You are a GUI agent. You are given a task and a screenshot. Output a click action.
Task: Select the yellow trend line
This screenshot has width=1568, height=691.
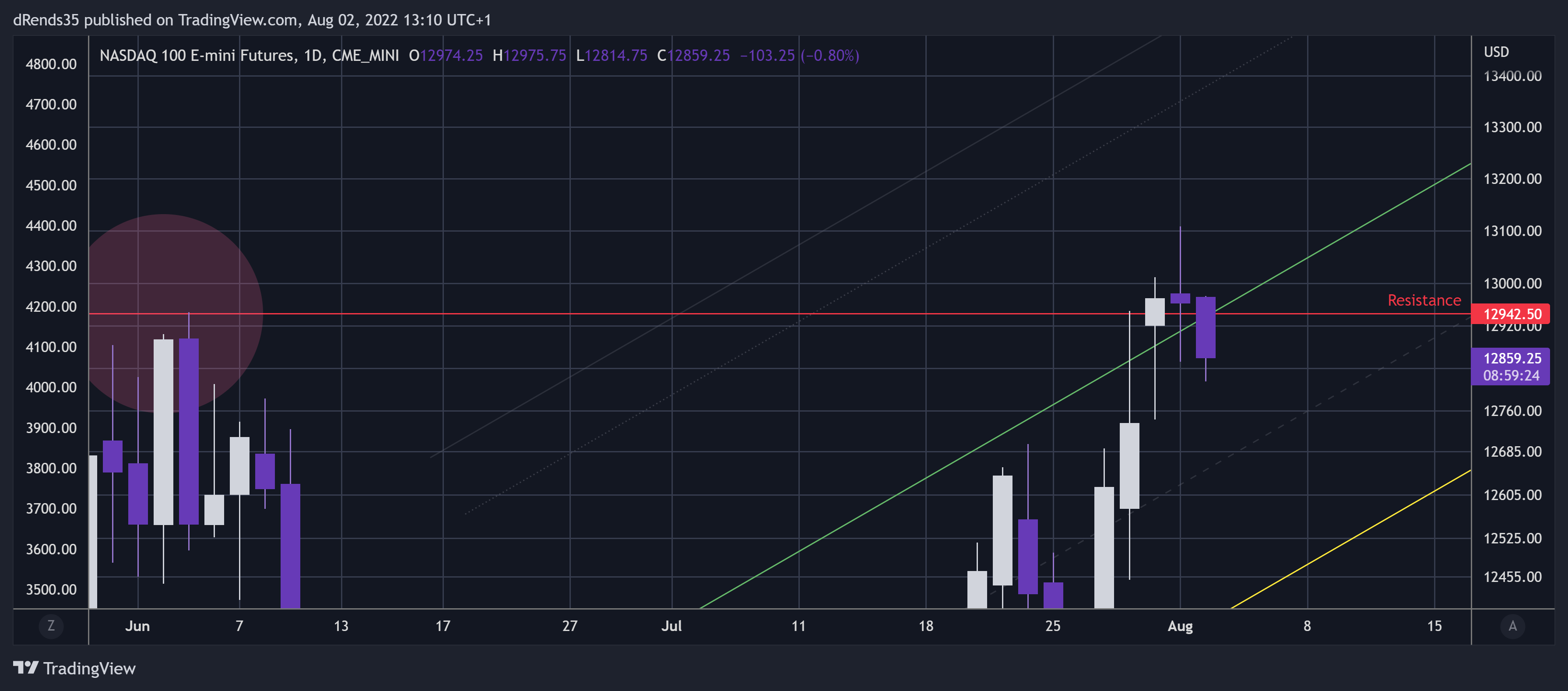pos(1351,539)
